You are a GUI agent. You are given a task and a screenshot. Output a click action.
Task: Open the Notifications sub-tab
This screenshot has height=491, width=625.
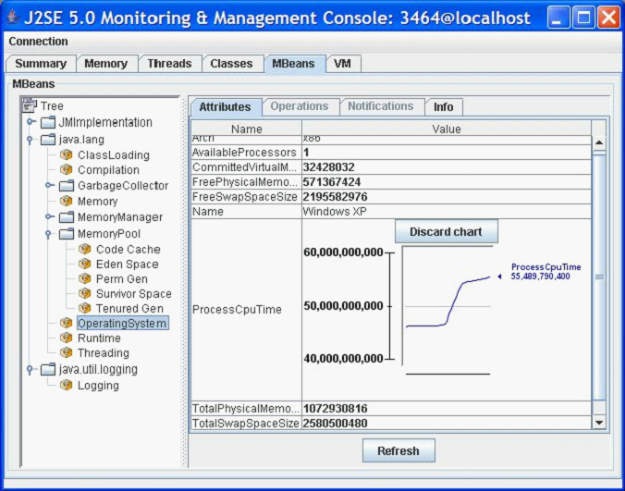[381, 106]
